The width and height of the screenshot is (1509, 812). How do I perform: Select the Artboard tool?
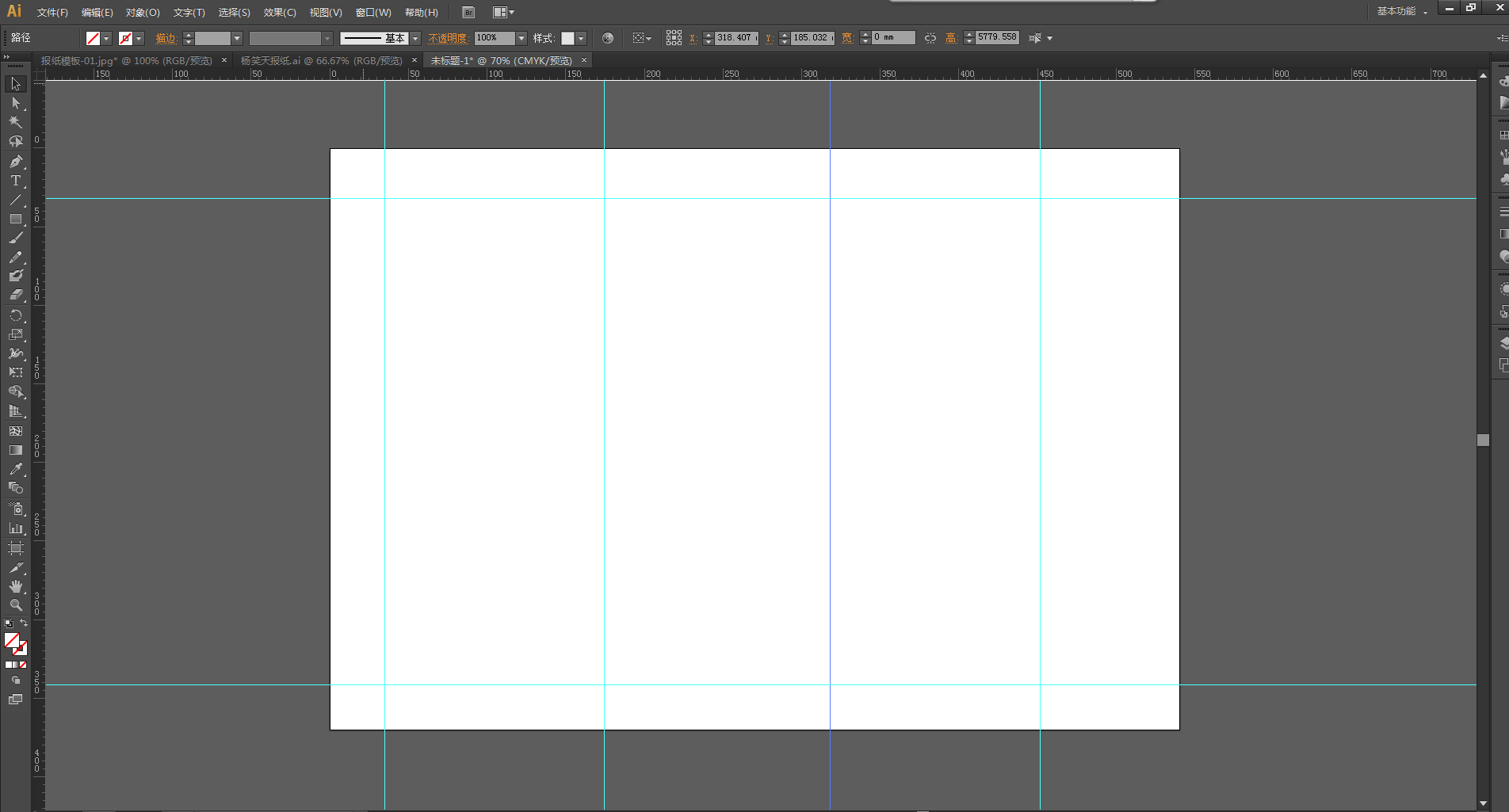click(x=16, y=548)
